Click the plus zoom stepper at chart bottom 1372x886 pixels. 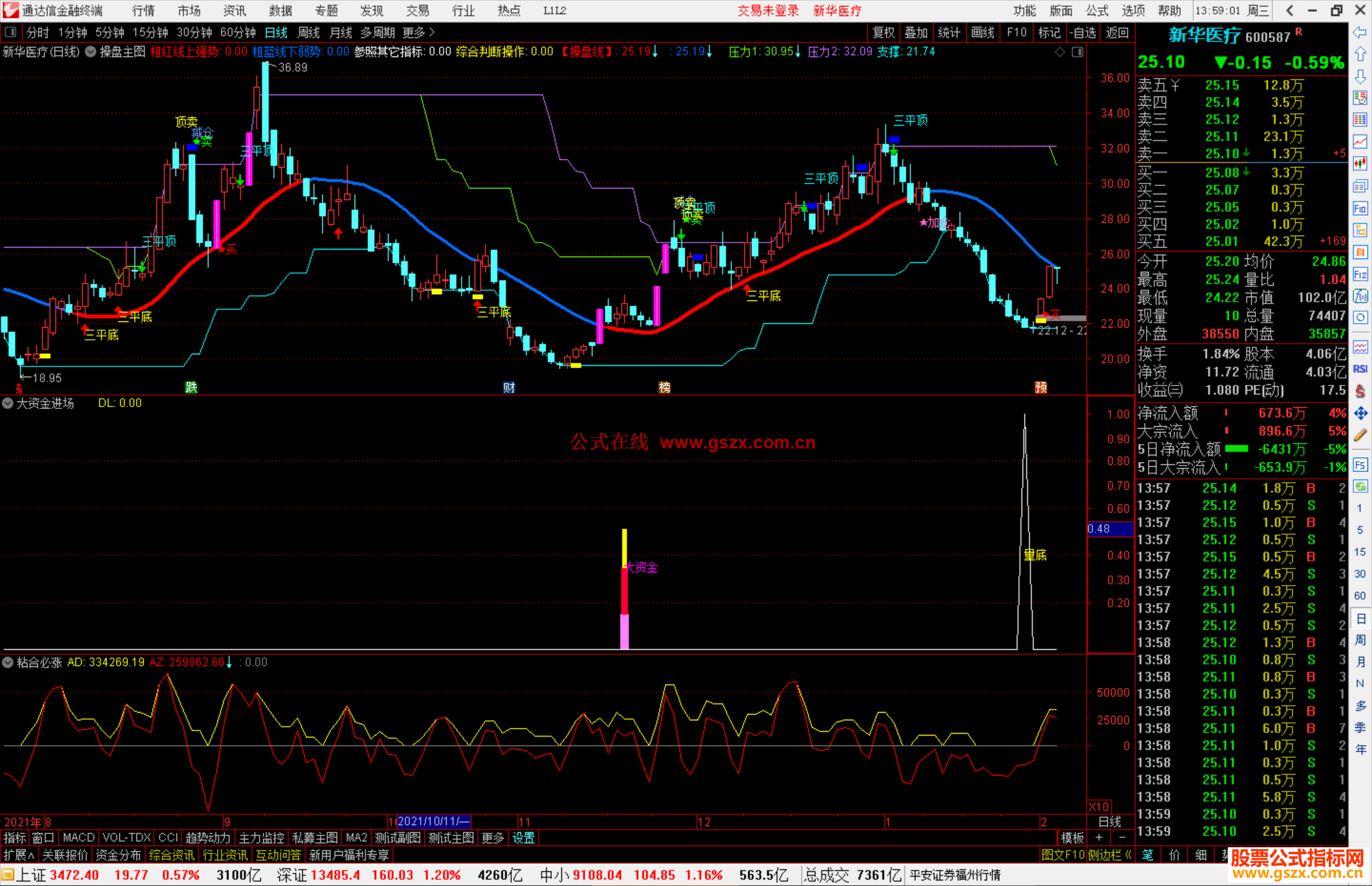1099,838
